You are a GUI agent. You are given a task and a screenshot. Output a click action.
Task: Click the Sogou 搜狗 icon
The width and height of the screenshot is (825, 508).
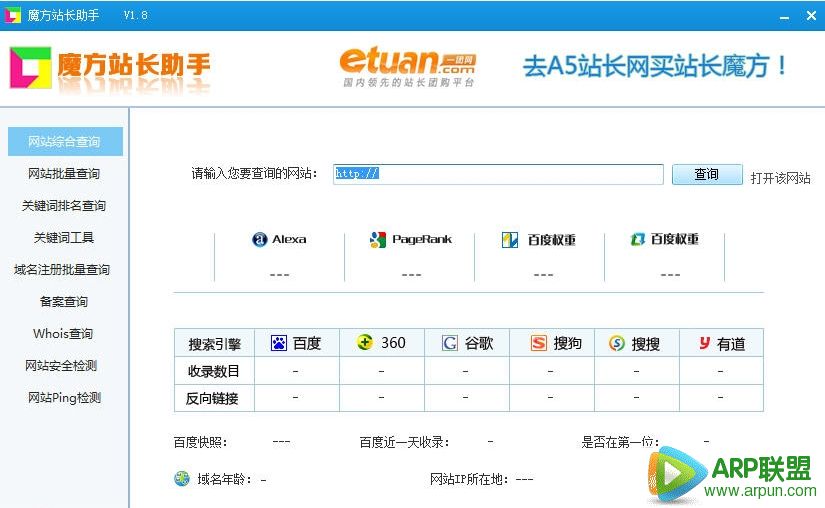pyautogui.click(x=538, y=343)
